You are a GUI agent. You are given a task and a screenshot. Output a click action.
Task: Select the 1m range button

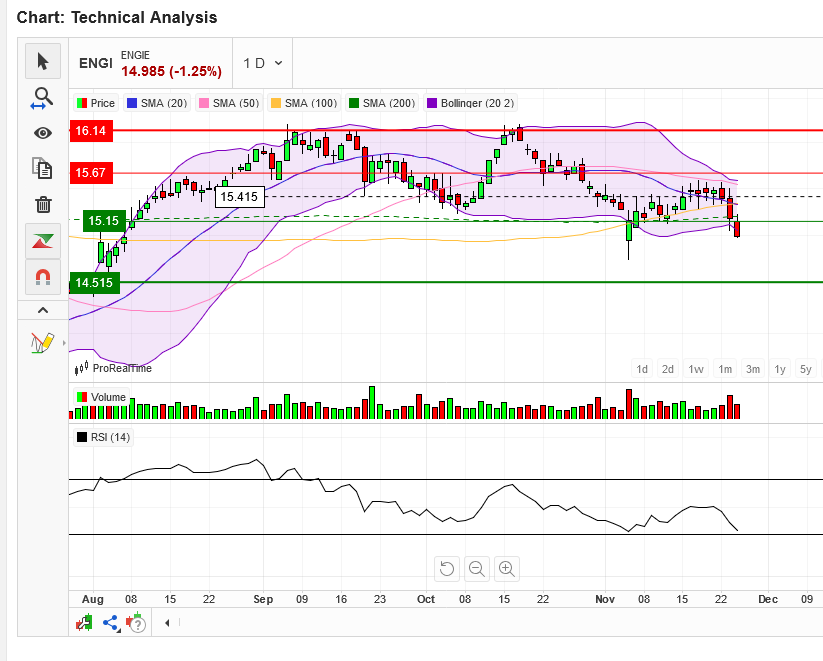(725, 369)
